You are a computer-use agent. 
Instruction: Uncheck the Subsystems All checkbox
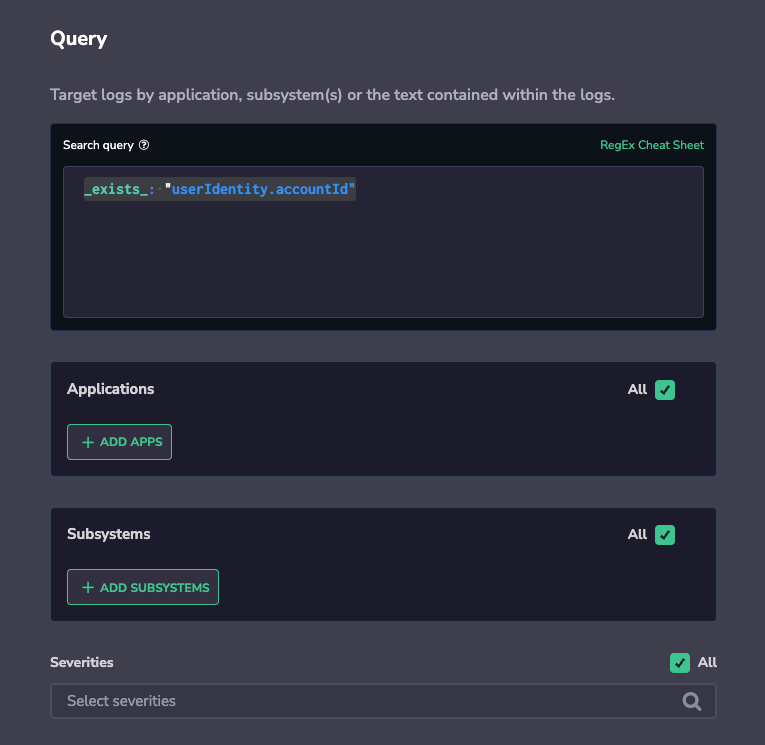pyautogui.click(x=664, y=535)
